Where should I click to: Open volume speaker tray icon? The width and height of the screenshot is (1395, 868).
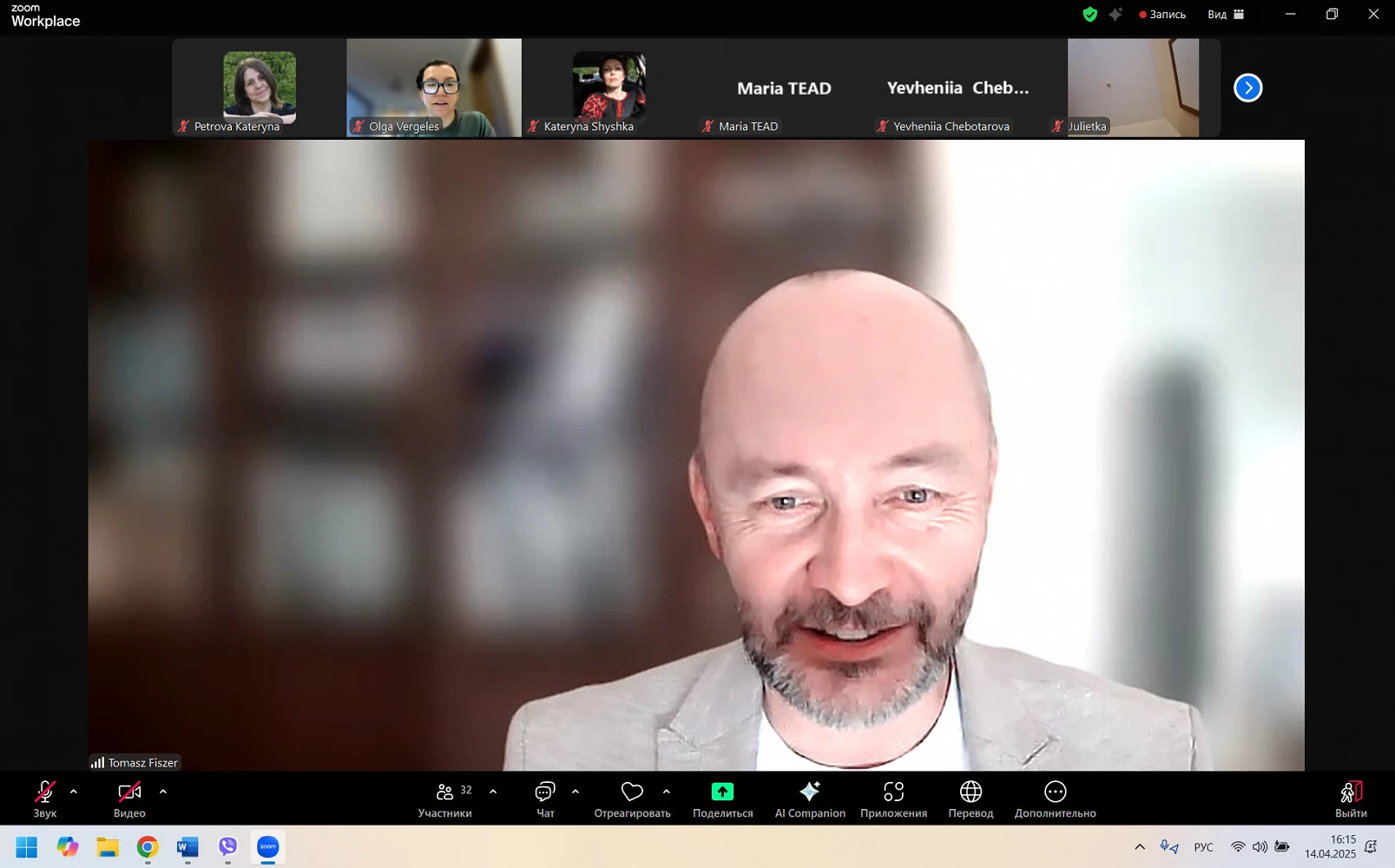(x=1260, y=847)
